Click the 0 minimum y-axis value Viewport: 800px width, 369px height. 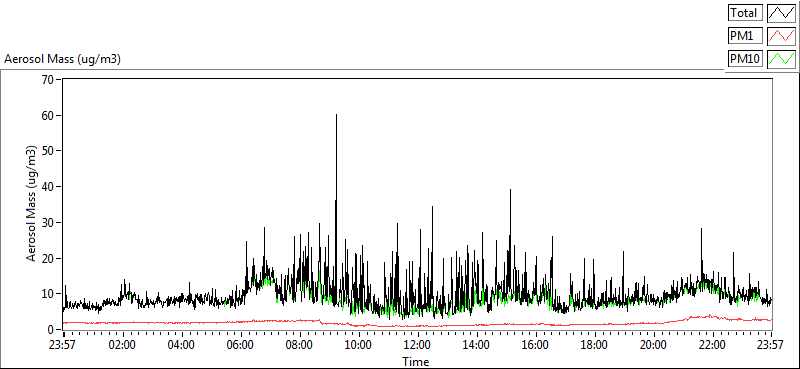pos(52,330)
